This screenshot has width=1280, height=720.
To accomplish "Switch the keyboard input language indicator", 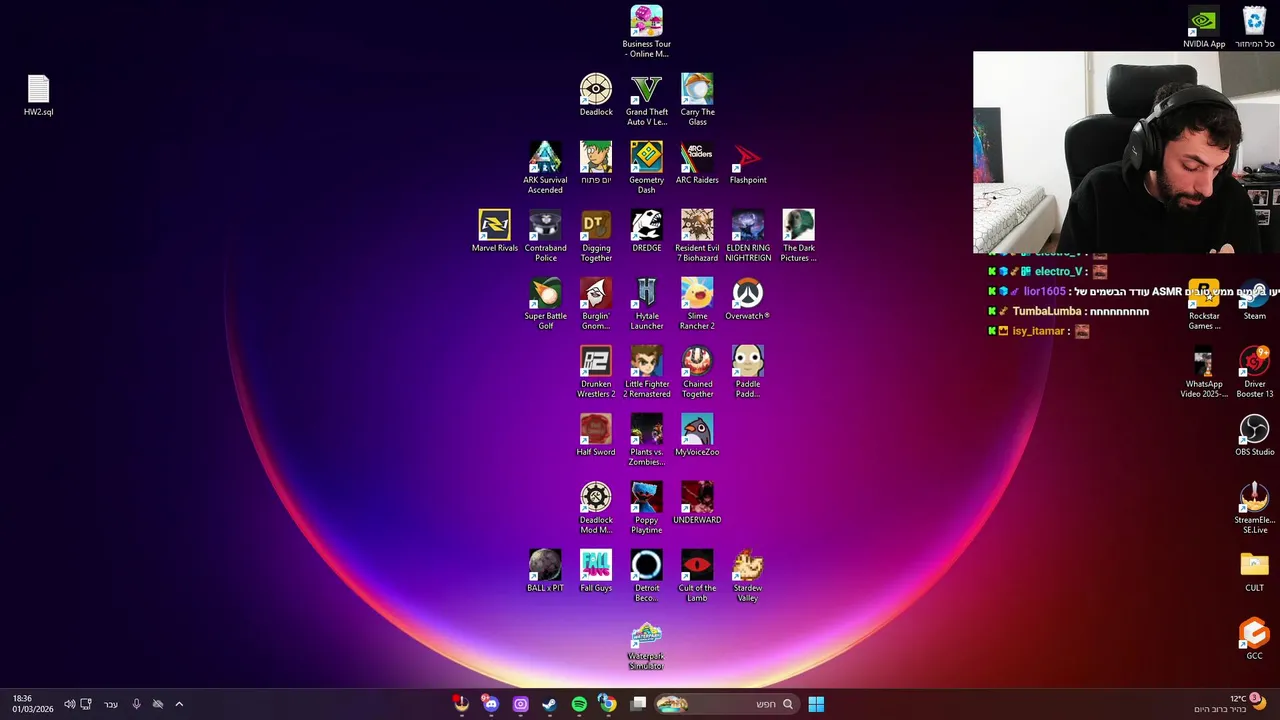I will pyautogui.click(x=111, y=704).
